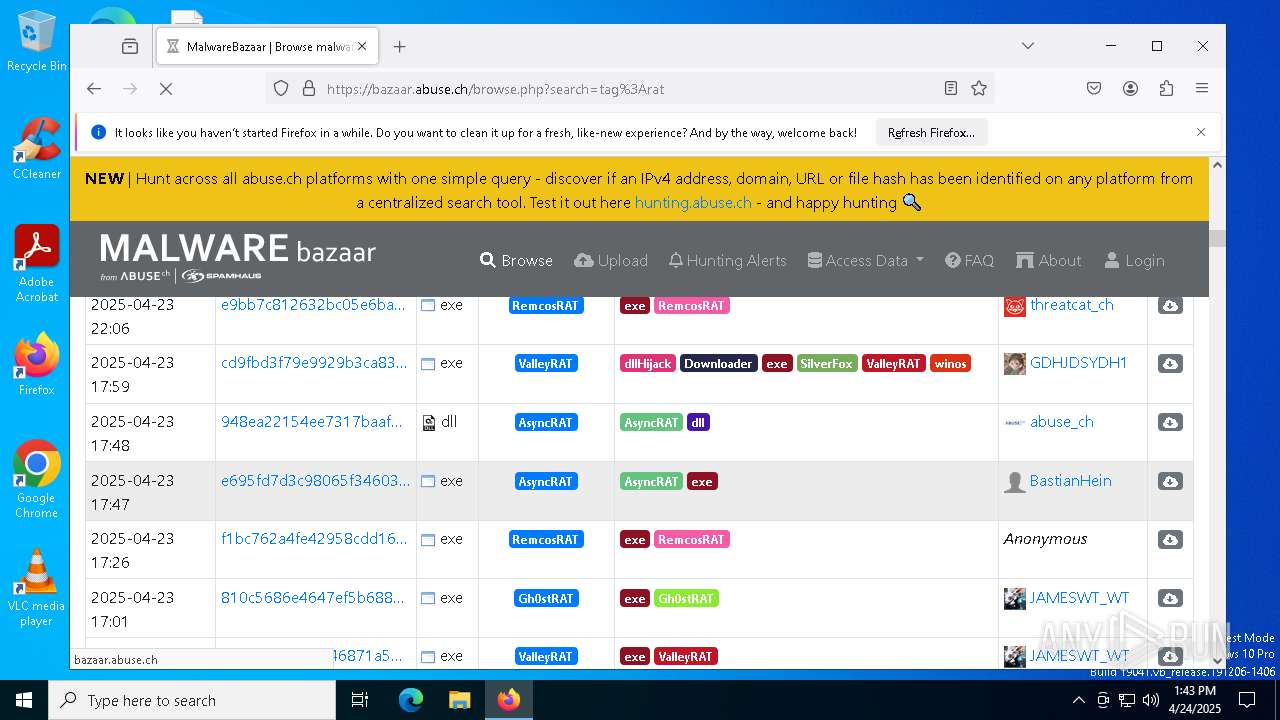Download sample in GDHJDSYDH1 row
Screen dimensions: 1280x720
1170,364
